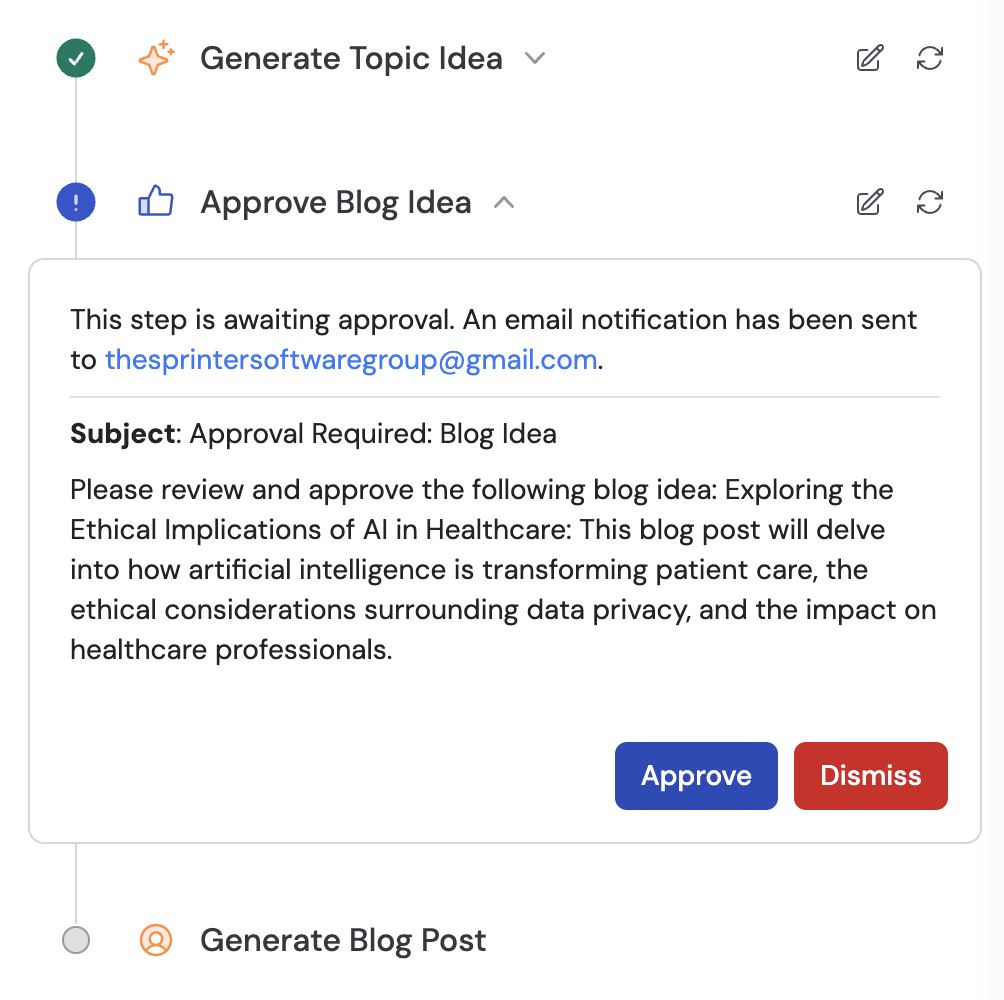Click the thumbs-up icon on Approve Blog Idea
This screenshot has height=1000, width=1004.
pyautogui.click(x=156, y=202)
